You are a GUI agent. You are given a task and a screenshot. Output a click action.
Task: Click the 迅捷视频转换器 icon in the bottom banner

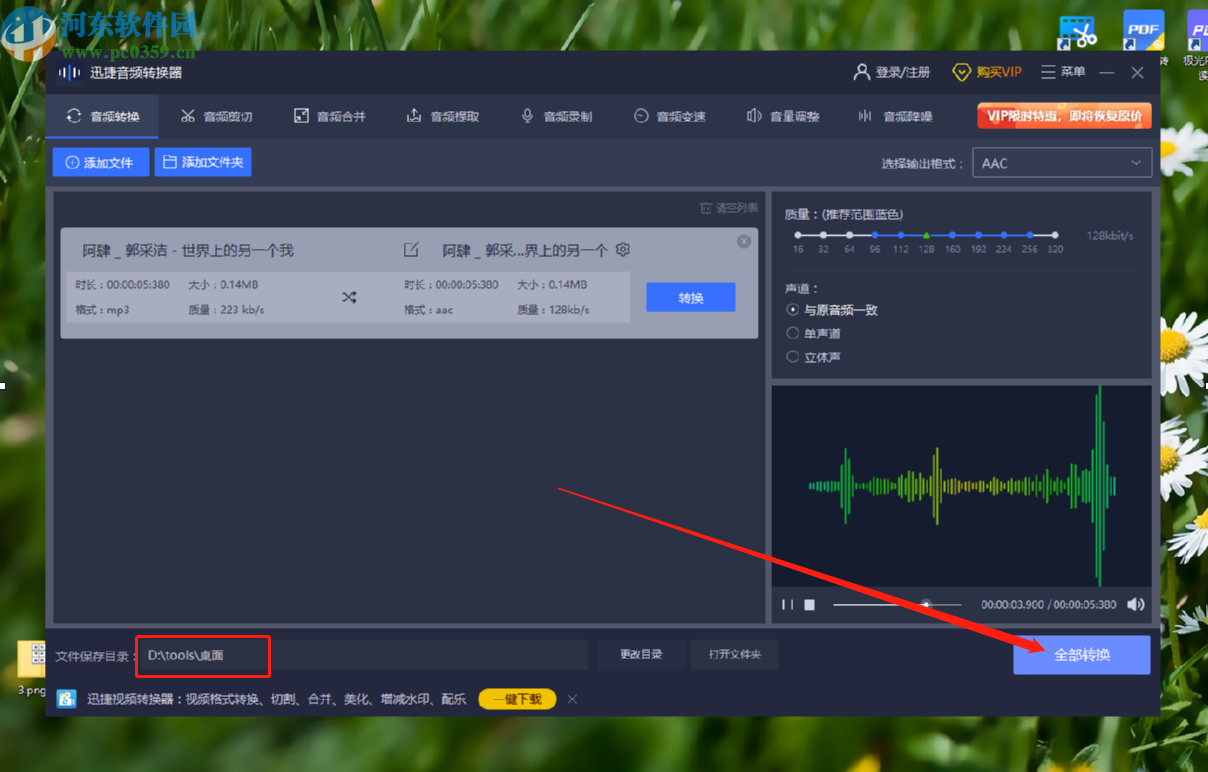65,699
